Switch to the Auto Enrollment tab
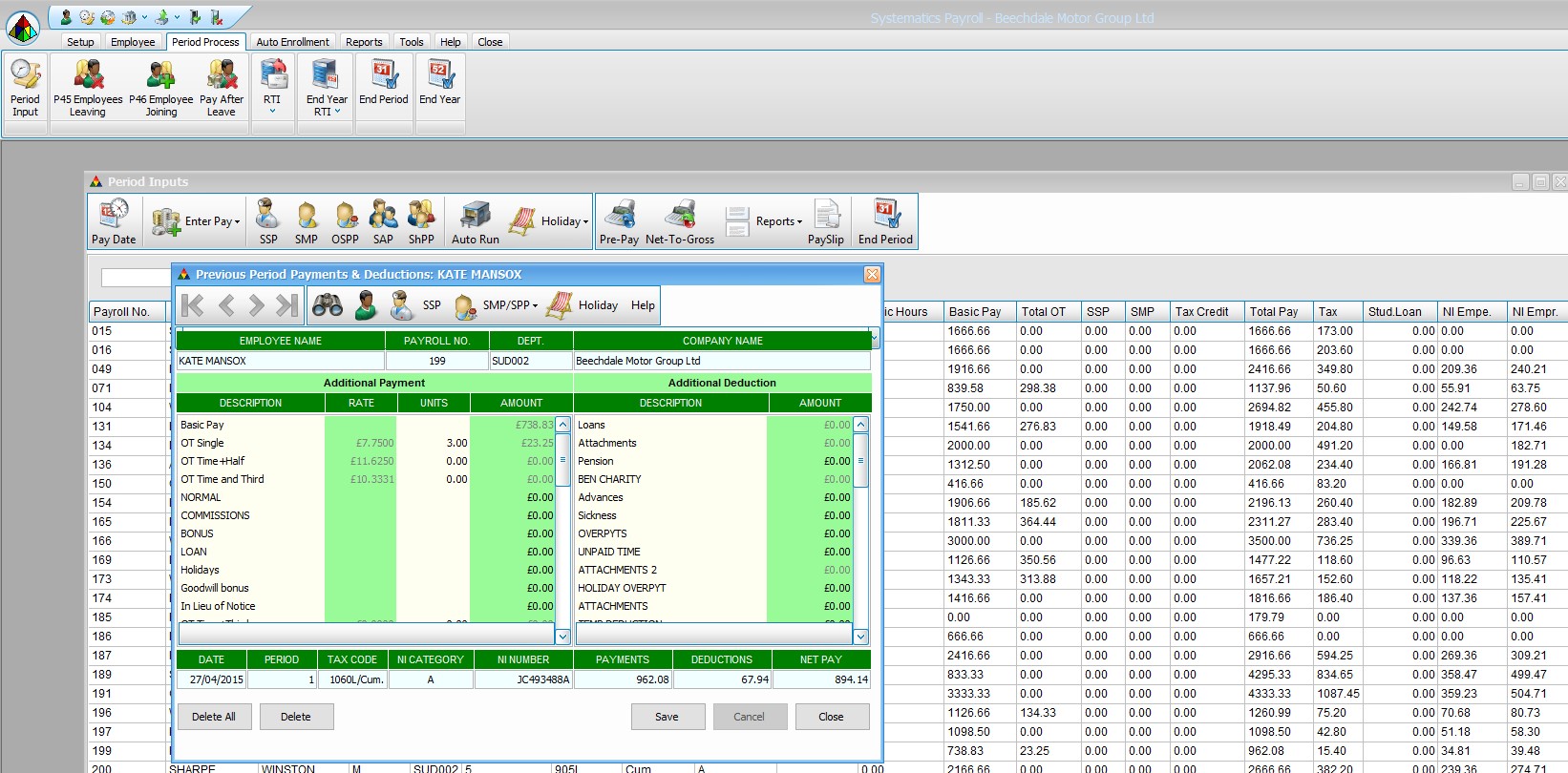The width and height of the screenshot is (1568, 773). tap(292, 42)
